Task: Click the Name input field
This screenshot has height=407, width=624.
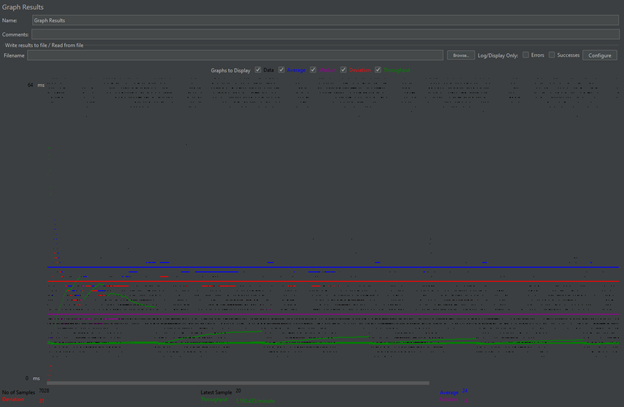Action: [325, 20]
